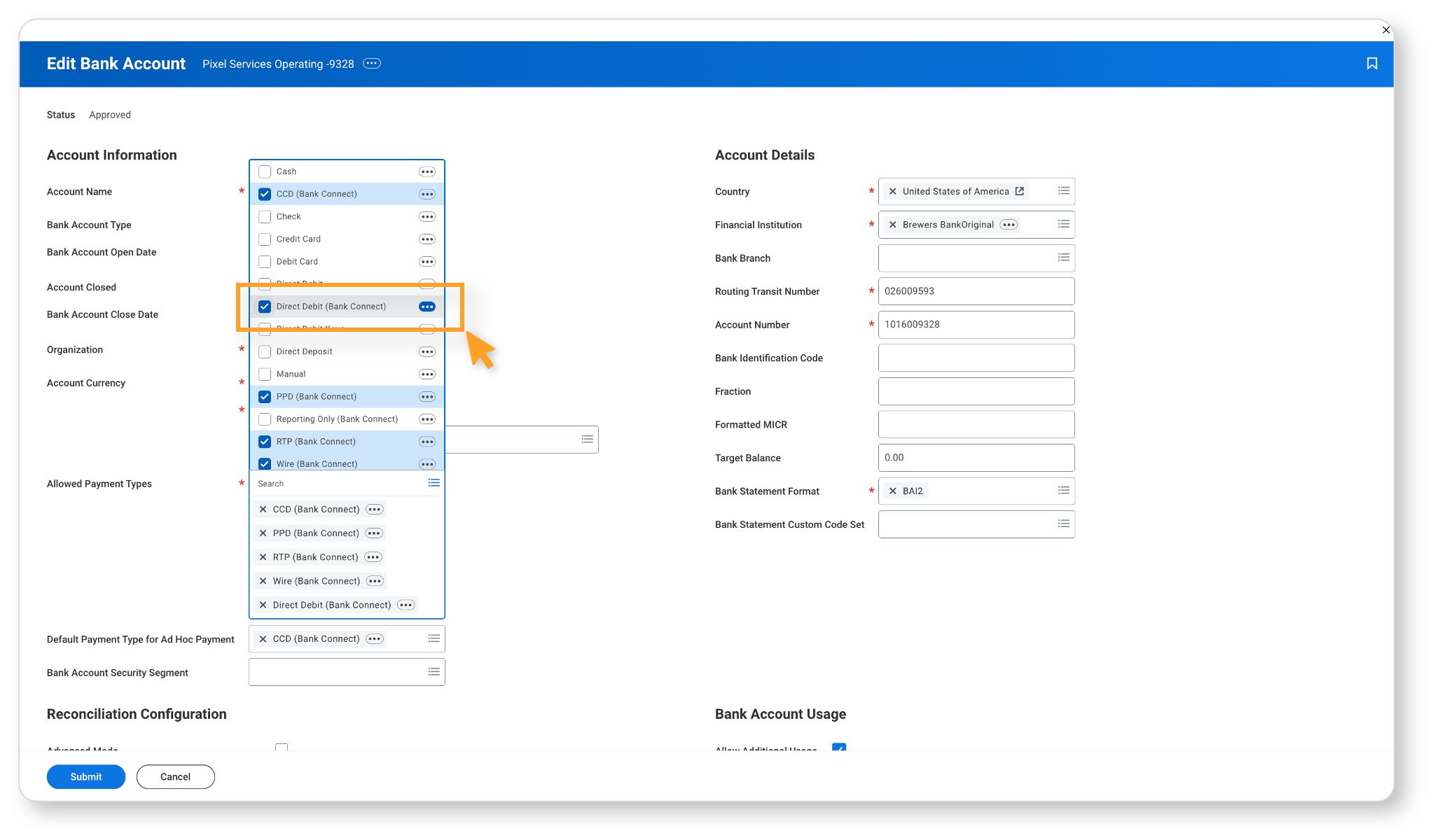Open the external link icon beside United States of America
1433x840 pixels.
point(1020,191)
